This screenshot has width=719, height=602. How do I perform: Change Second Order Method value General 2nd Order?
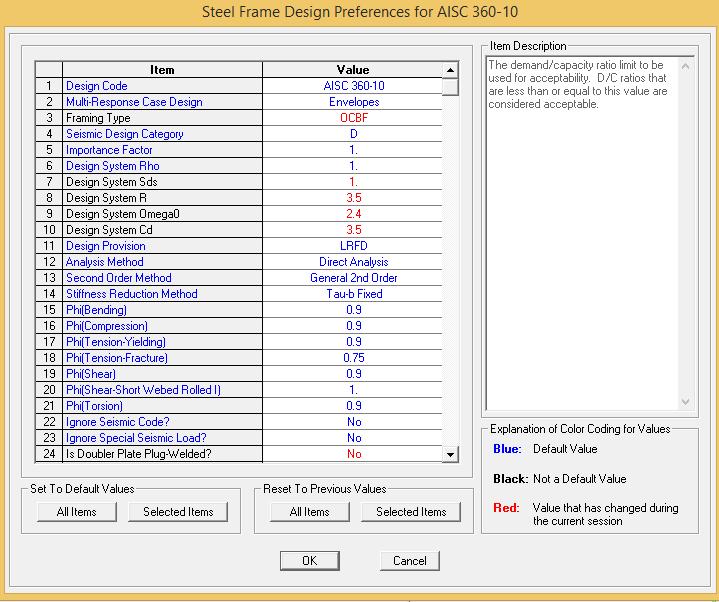354,278
